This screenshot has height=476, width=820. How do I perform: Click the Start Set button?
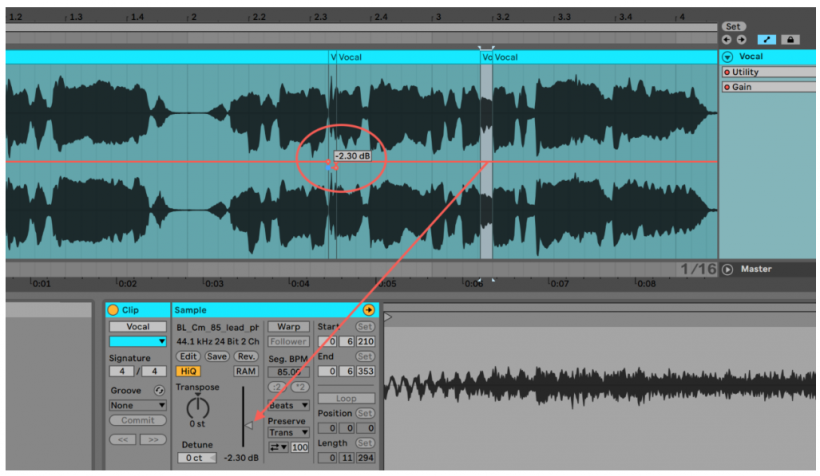(365, 326)
